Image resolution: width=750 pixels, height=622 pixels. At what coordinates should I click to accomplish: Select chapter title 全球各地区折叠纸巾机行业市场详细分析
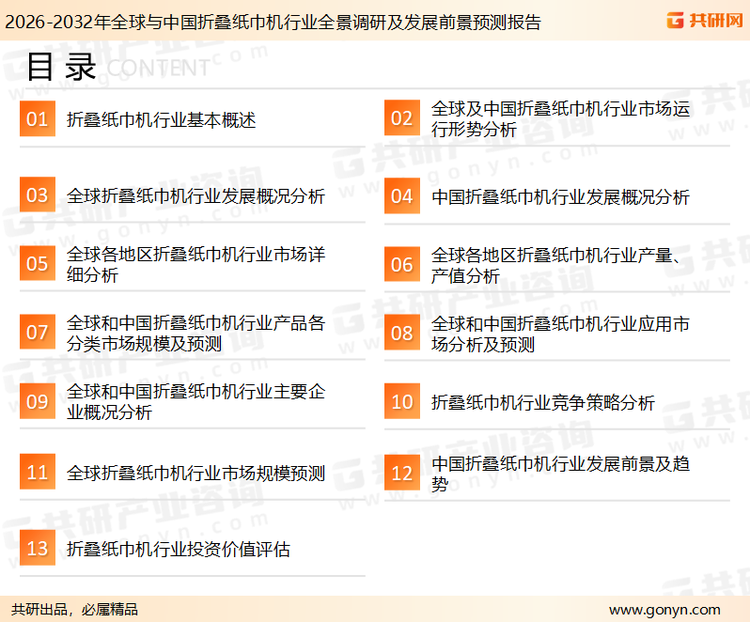click(196, 264)
